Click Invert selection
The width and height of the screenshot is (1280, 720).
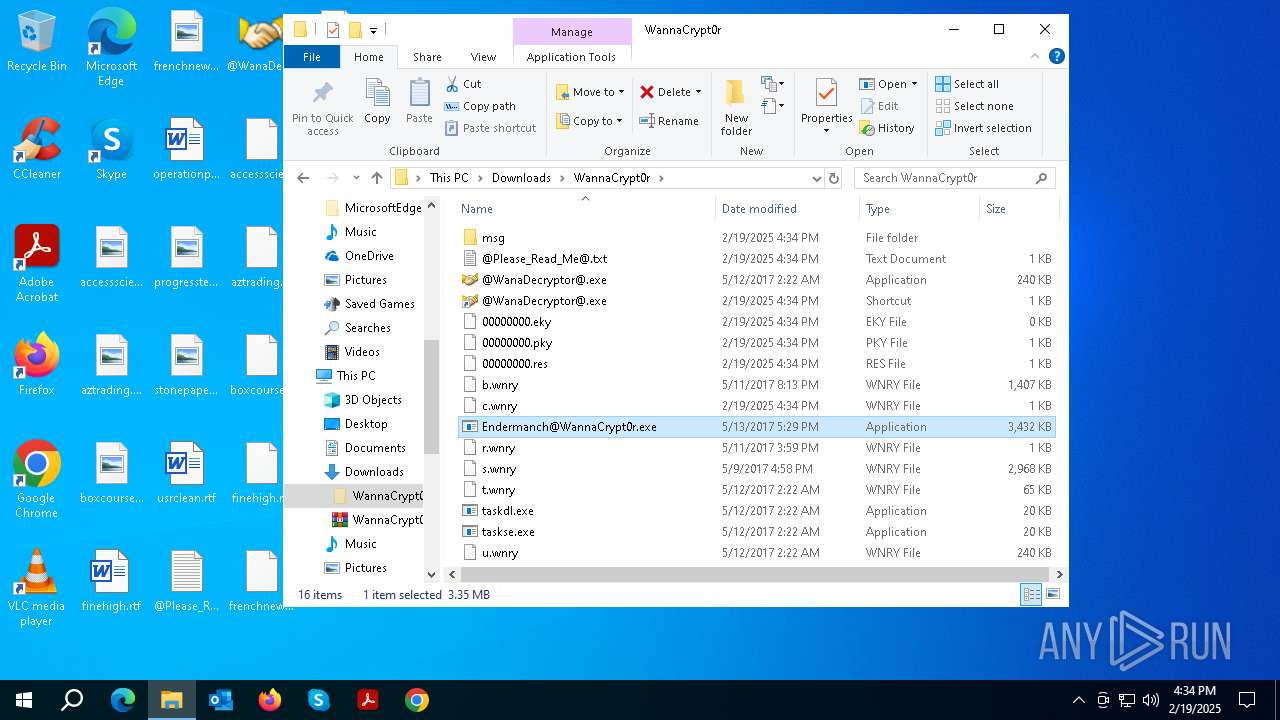(983, 128)
